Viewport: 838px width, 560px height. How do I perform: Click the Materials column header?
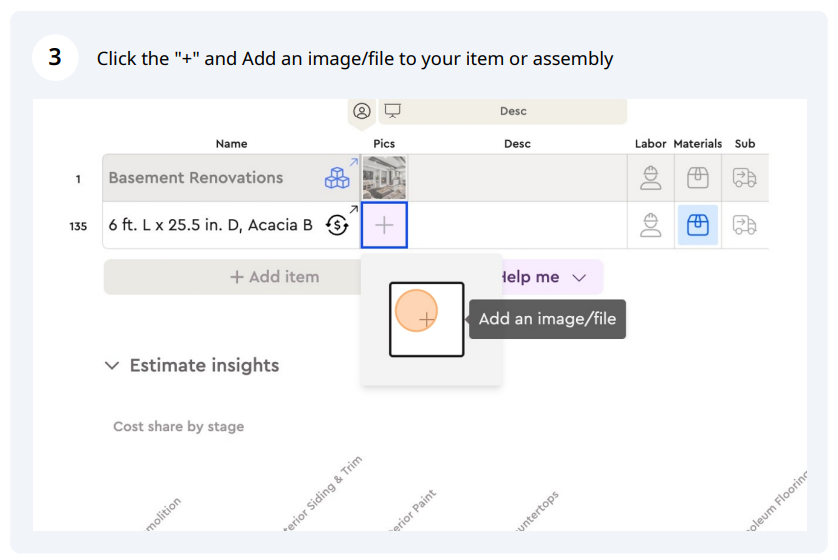point(697,144)
